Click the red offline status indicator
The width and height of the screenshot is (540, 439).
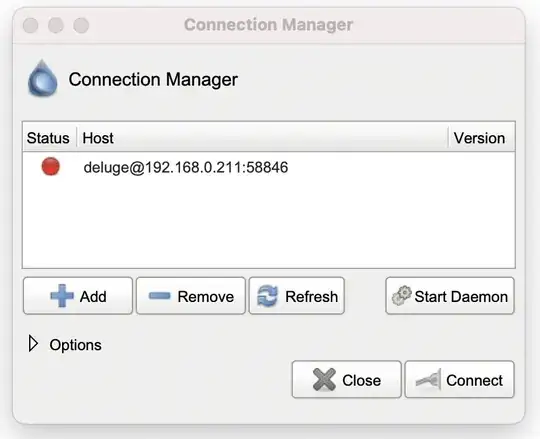pos(51,166)
